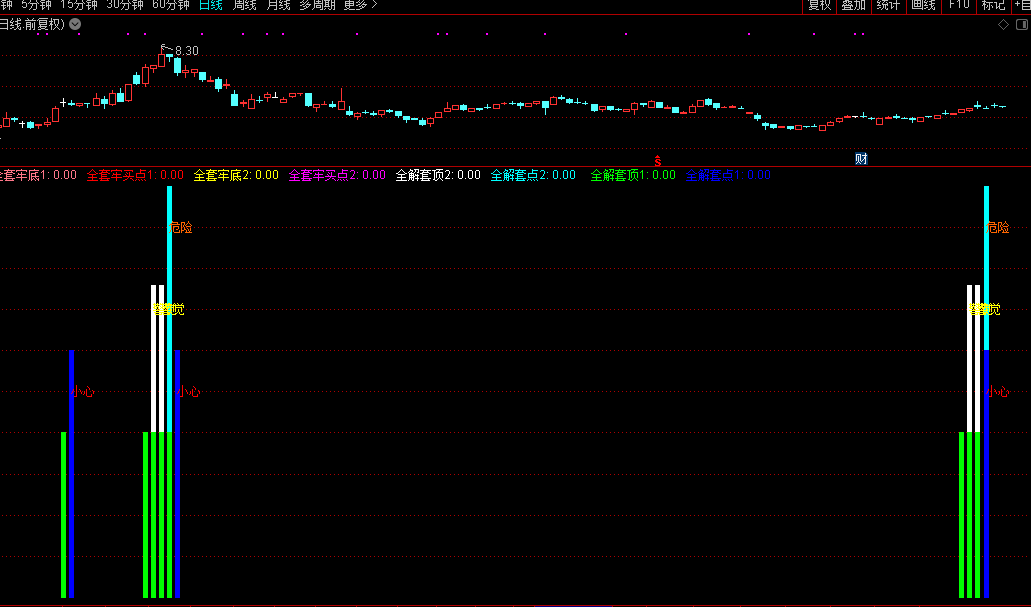Toggle the side panel layout icon
This screenshot has height=607, width=1031.
tap(1020, 25)
